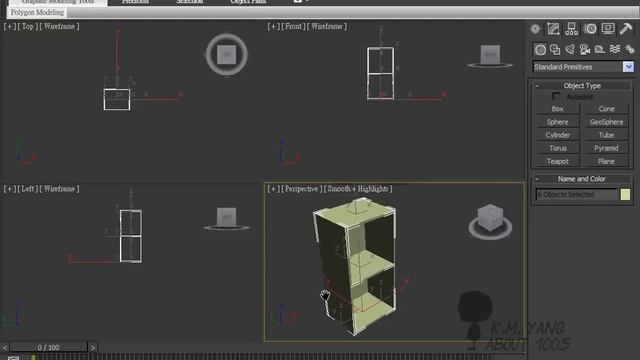Image resolution: width=640 pixels, height=360 pixels.
Task: Select the Lights category icon
Action: point(570,50)
